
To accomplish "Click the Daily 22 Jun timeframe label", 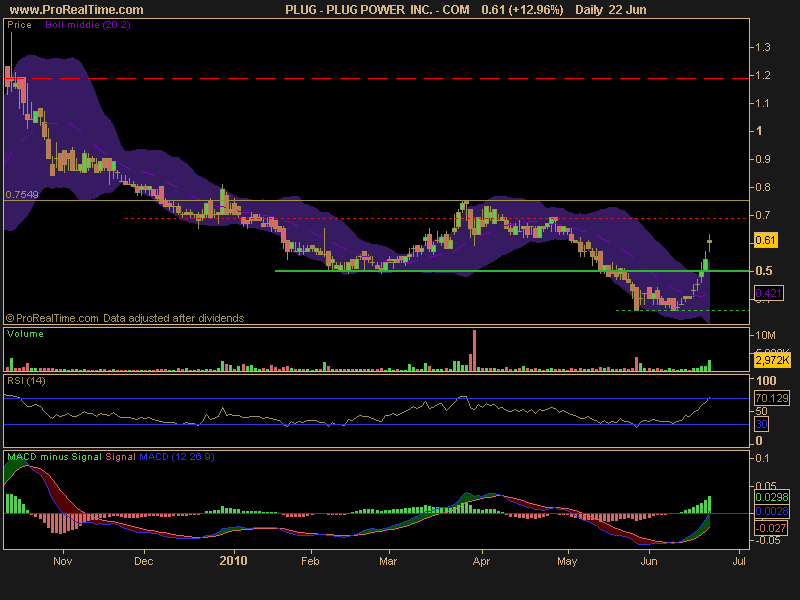I will [610, 10].
